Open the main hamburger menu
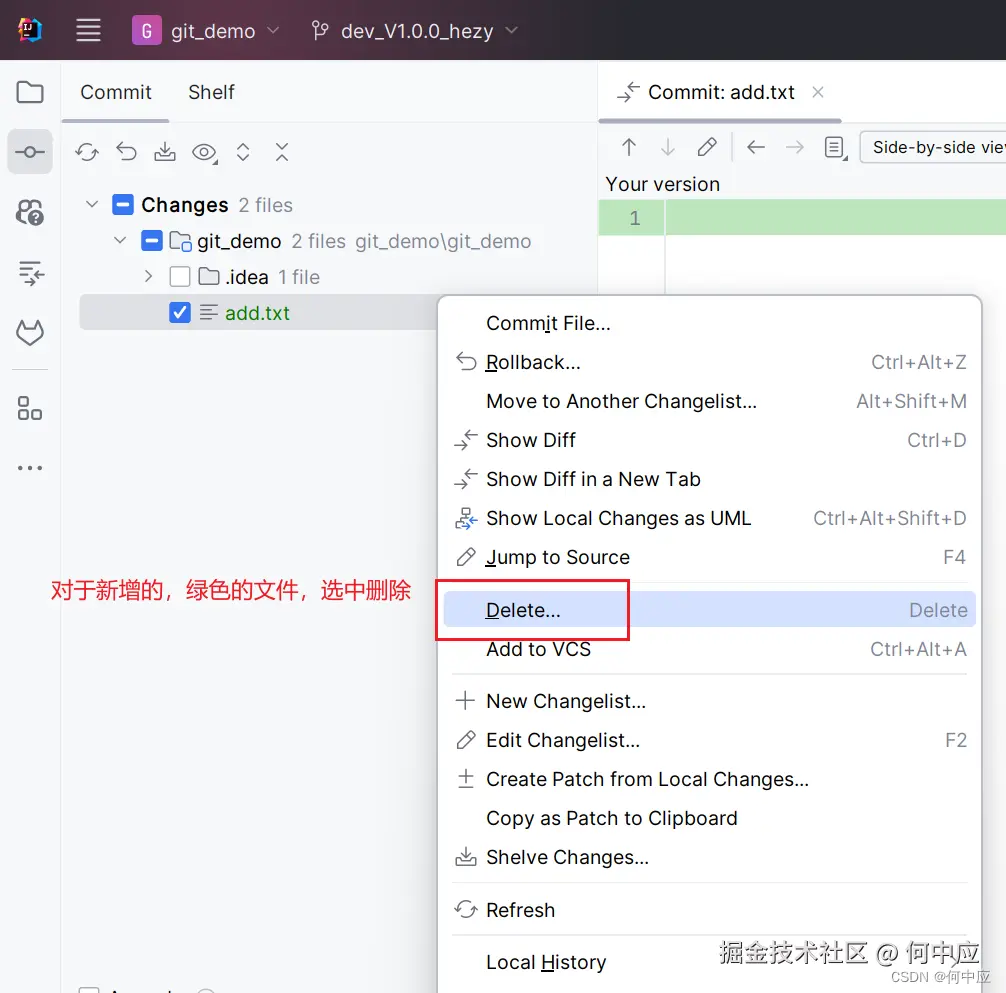 coord(88,30)
